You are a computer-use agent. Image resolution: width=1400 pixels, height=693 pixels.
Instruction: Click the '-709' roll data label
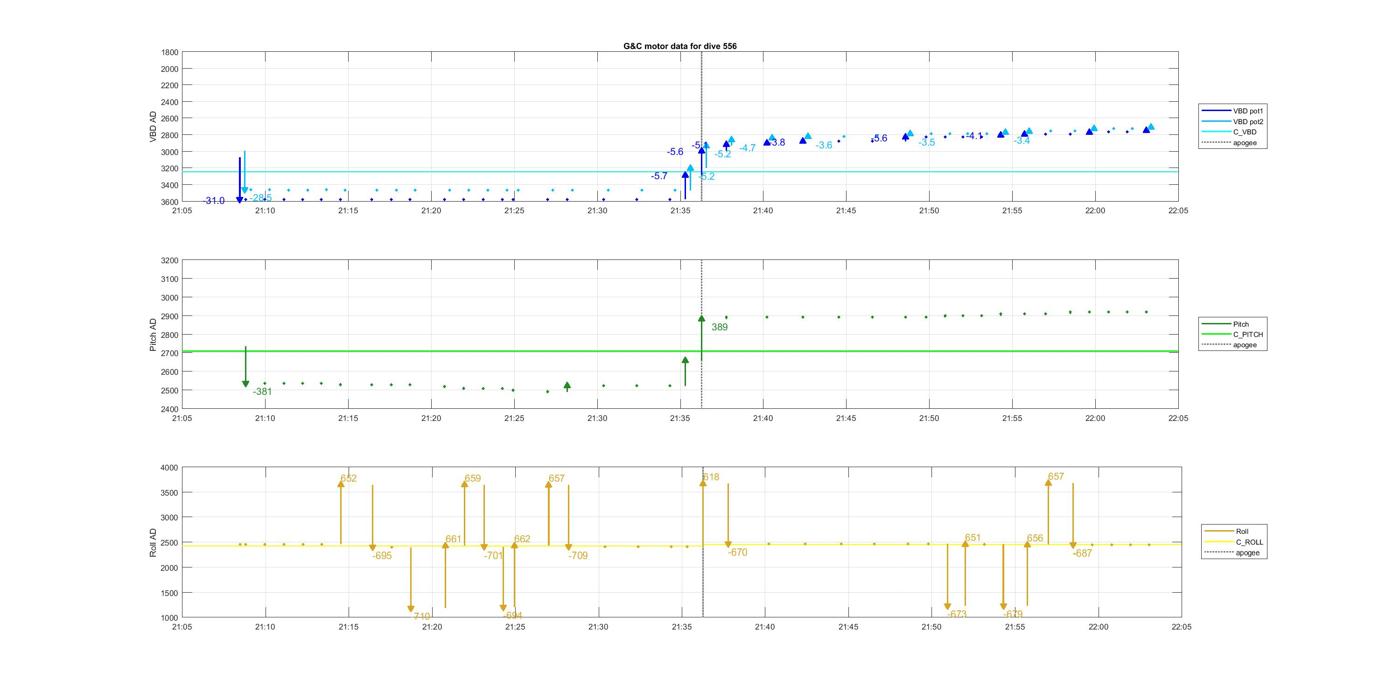[578, 555]
